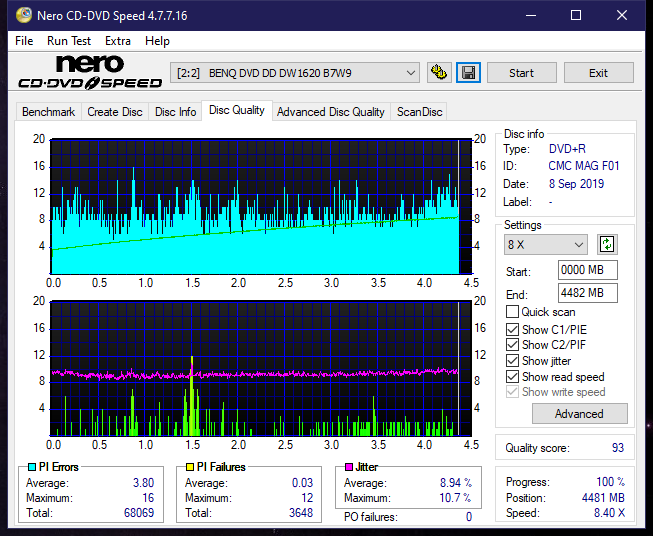Viewport: 653px width, 536px height.
Task: Open the BENQ drive selection dropdown
Action: coord(295,73)
